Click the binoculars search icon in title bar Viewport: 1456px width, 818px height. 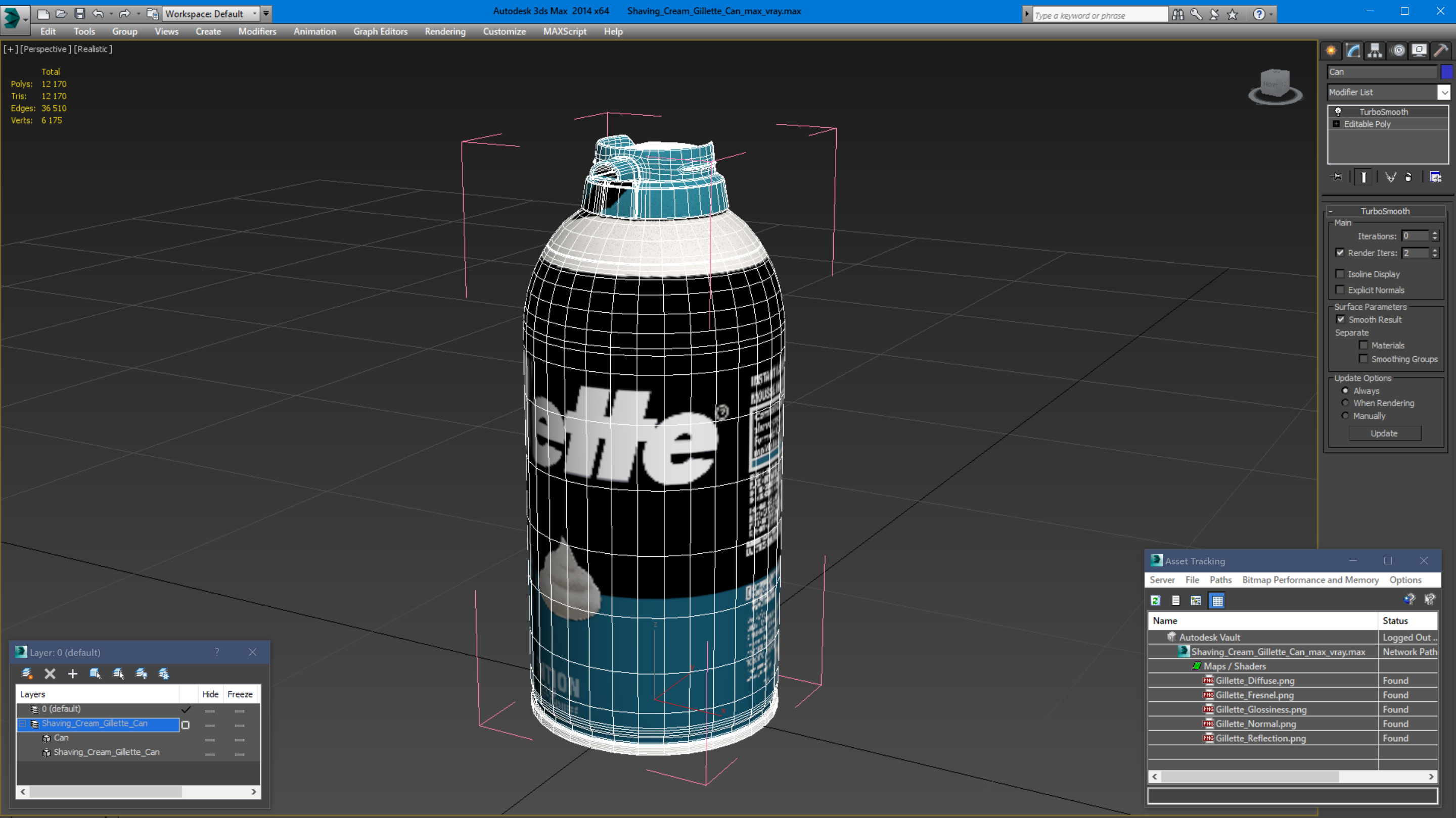pos(1178,15)
